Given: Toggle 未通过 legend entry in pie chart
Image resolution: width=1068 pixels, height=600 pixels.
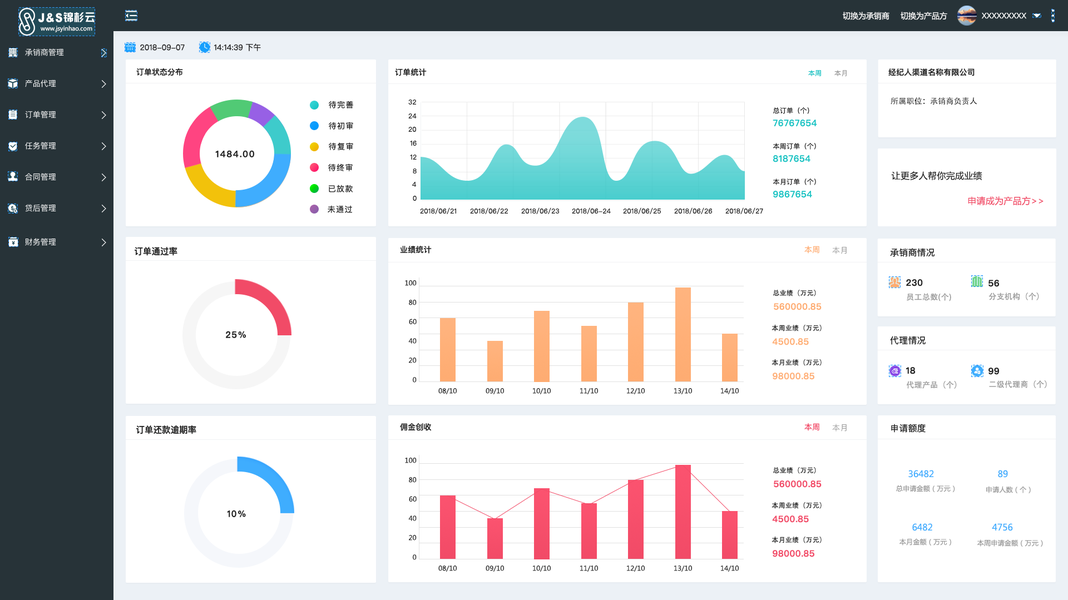Looking at the screenshot, I should coord(332,209).
